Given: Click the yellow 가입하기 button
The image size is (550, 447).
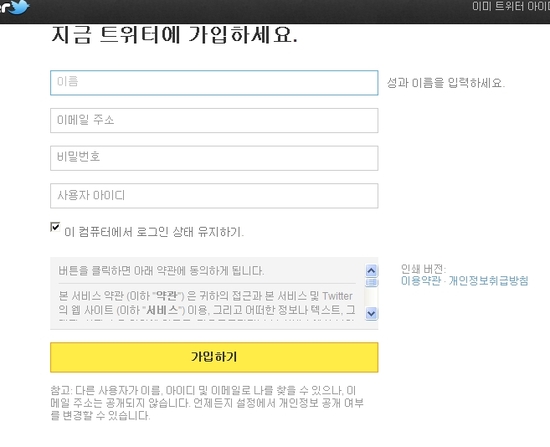Looking at the screenshot, I should (x=214, y=357).
